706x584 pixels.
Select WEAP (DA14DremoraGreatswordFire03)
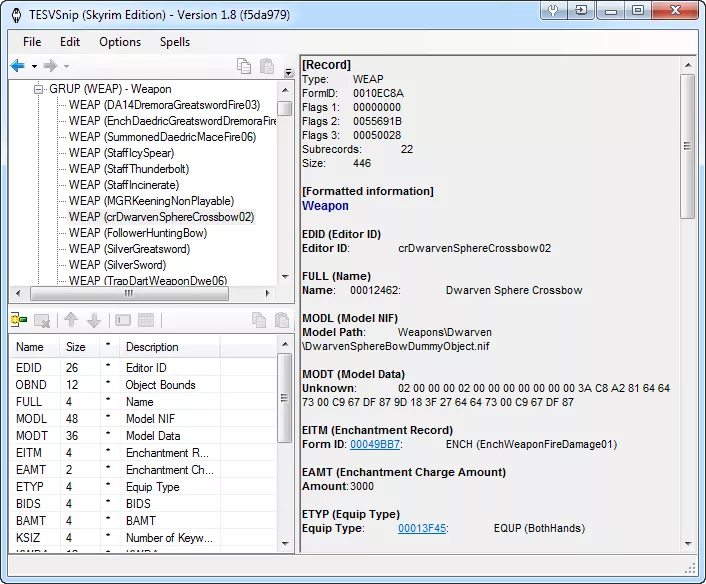(164, 105)
